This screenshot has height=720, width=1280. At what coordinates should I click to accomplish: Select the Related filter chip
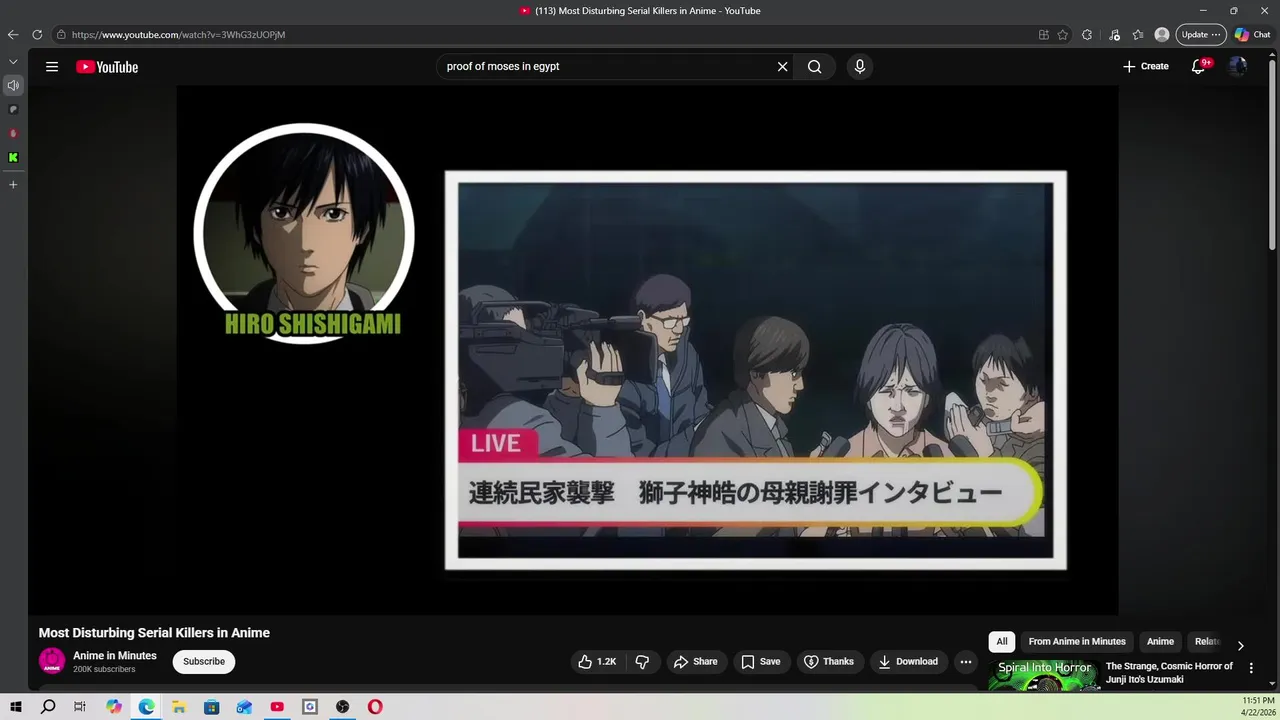[1207, 642]
